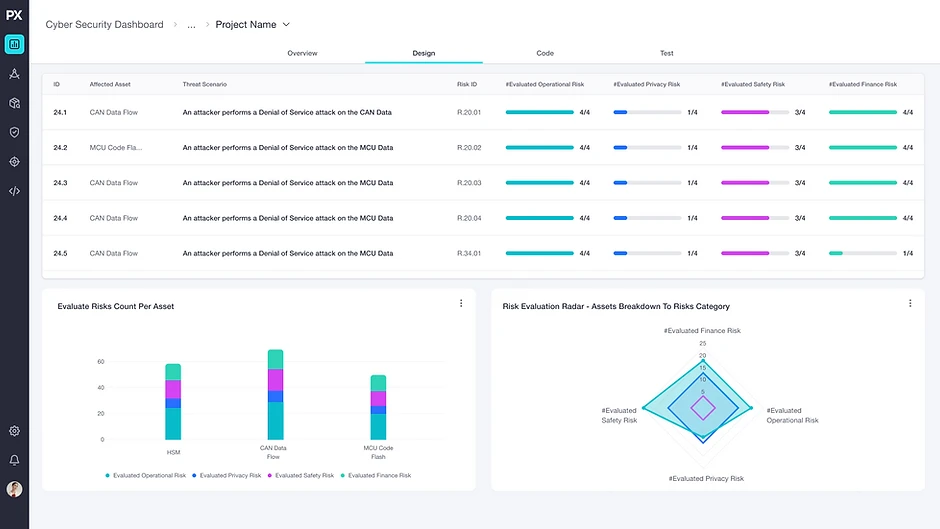The height and width of the screenshot is (529, 940).
Task: Open Risk Evaluation Radar options menu
Action: [x=910, y=303]
